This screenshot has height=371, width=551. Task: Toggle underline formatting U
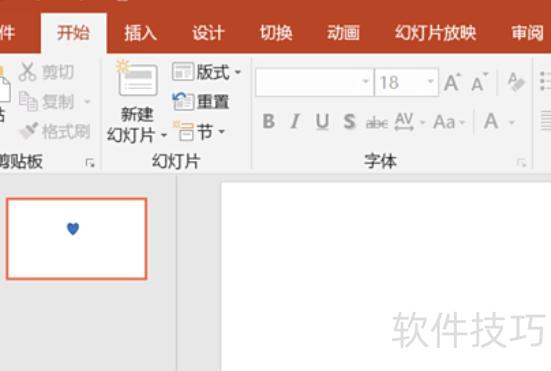click(322, 122)
